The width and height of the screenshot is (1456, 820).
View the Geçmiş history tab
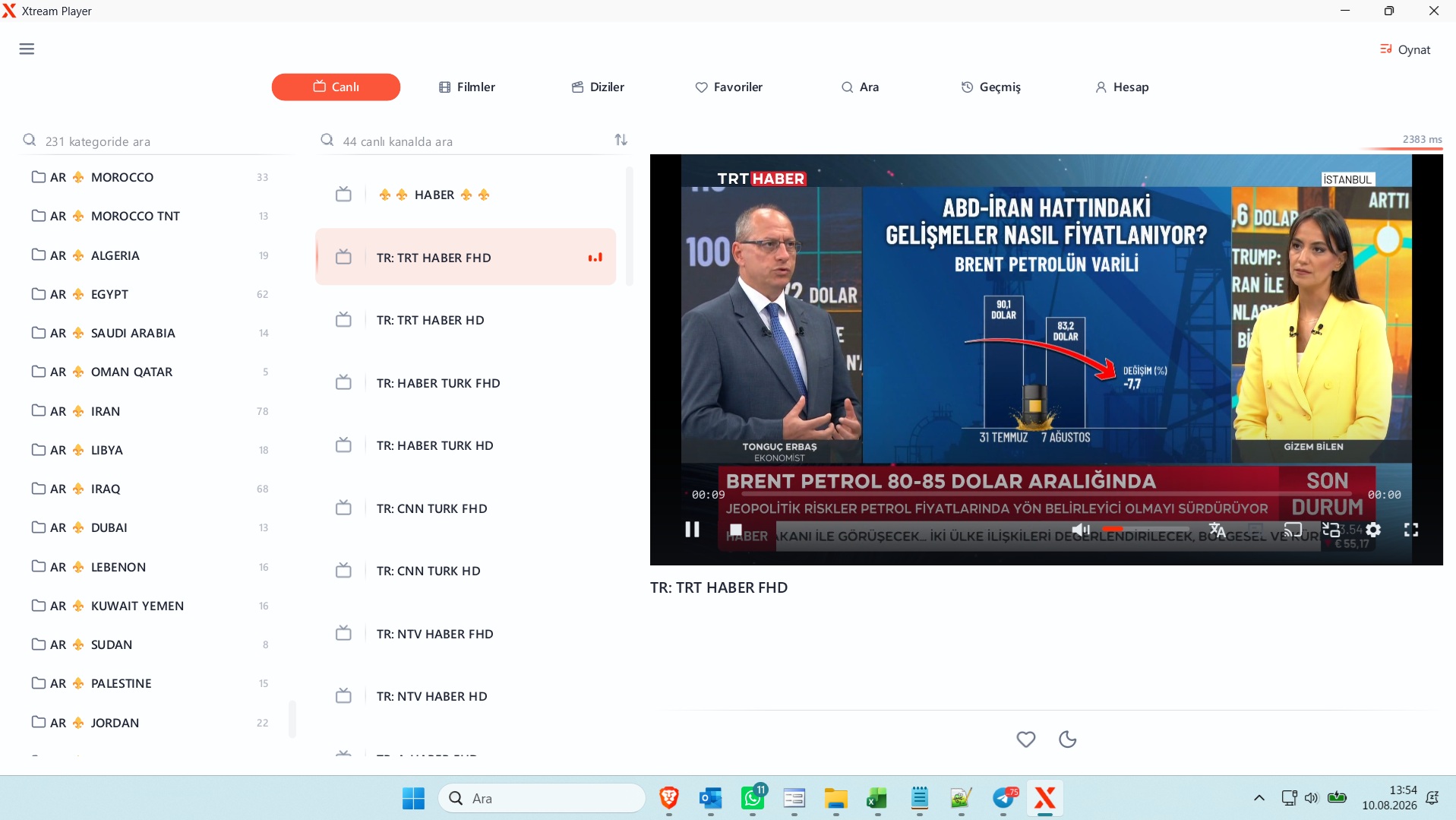pos(991,87)
